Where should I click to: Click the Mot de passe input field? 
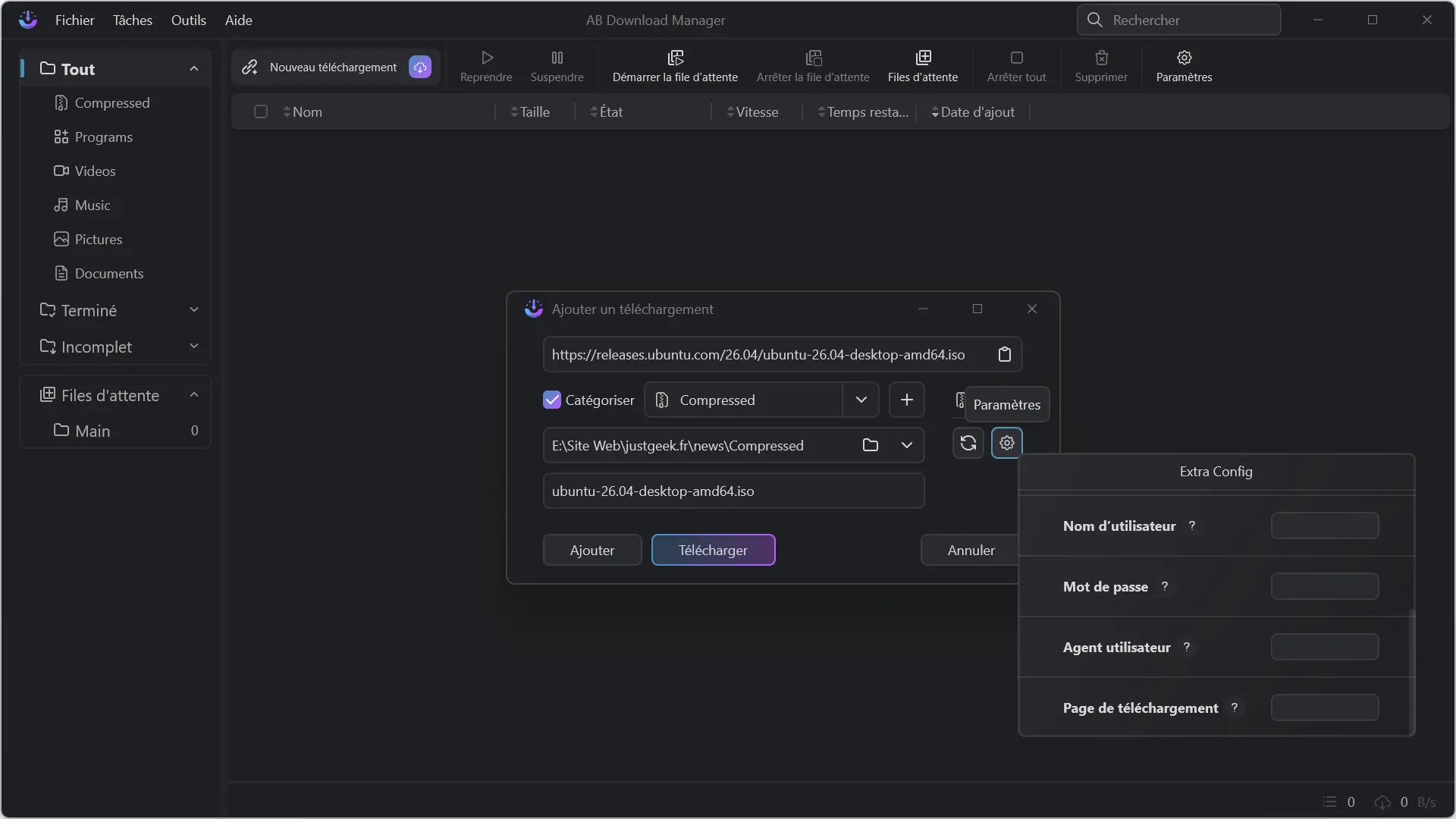click(x=1325, y=586)
